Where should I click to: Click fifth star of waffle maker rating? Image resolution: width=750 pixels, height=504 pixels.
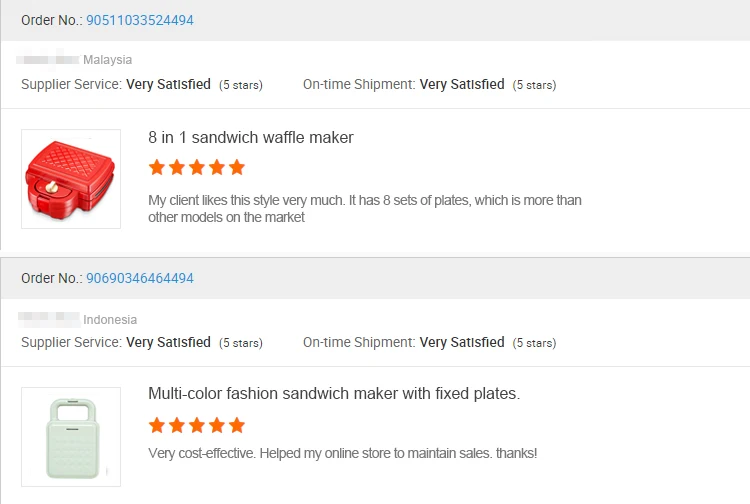pos(236,168)
